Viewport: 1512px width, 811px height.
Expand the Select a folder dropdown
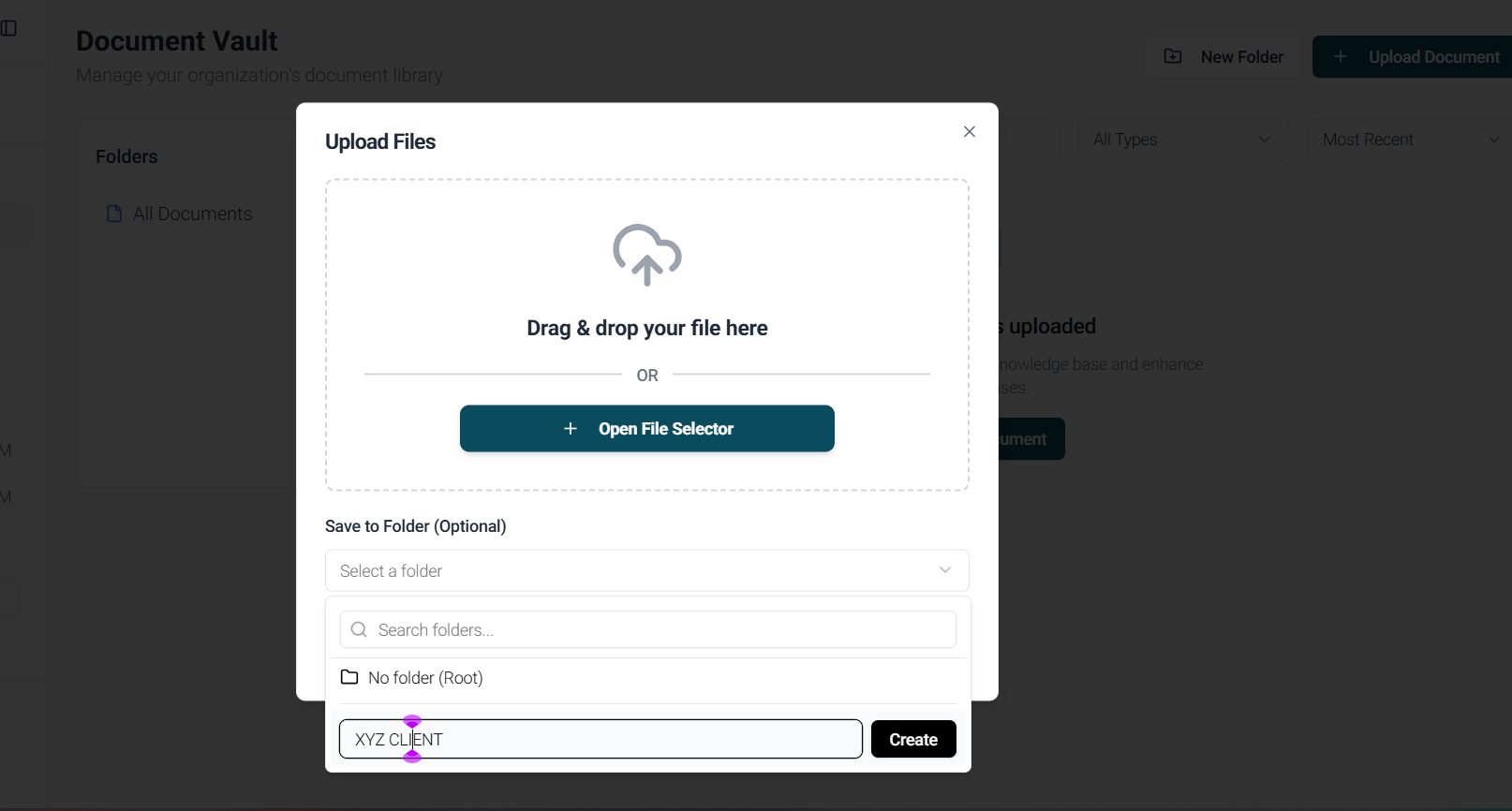(x=647, y=570)
